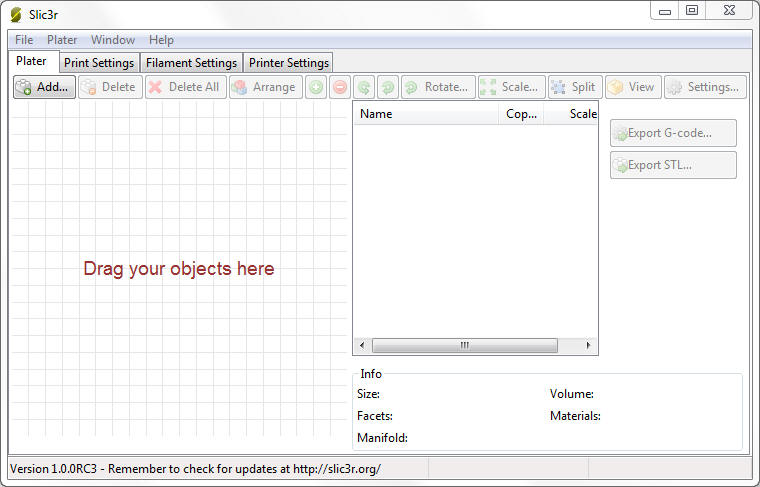Minimize the Slic3r window
760x487 pixels.
point(665,11)
